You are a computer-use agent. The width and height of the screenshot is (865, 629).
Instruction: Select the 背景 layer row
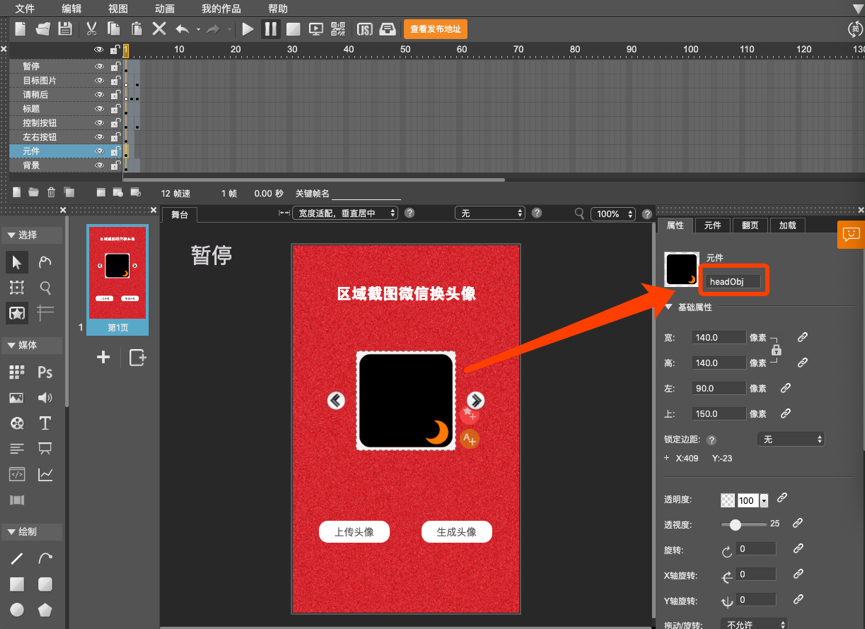click(x=65, y=166)
